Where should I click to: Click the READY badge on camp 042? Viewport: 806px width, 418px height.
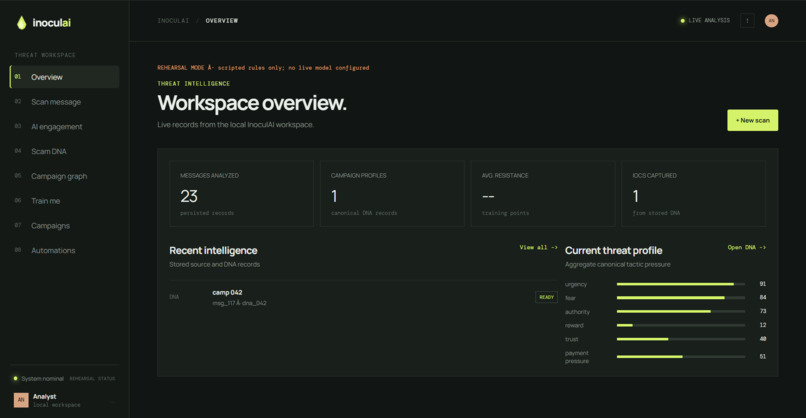pyautogui.click(x=546, y=297)
